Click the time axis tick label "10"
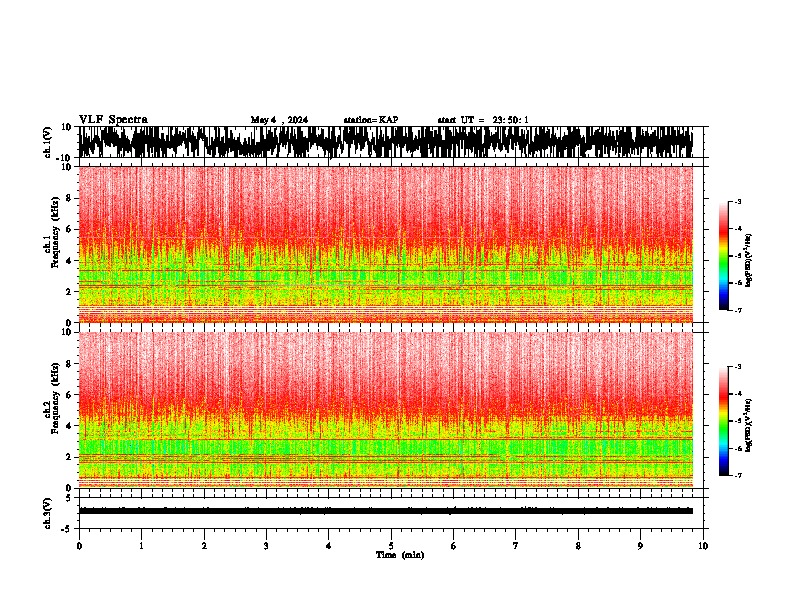This screenshot has height=612, width=792. 703,546
